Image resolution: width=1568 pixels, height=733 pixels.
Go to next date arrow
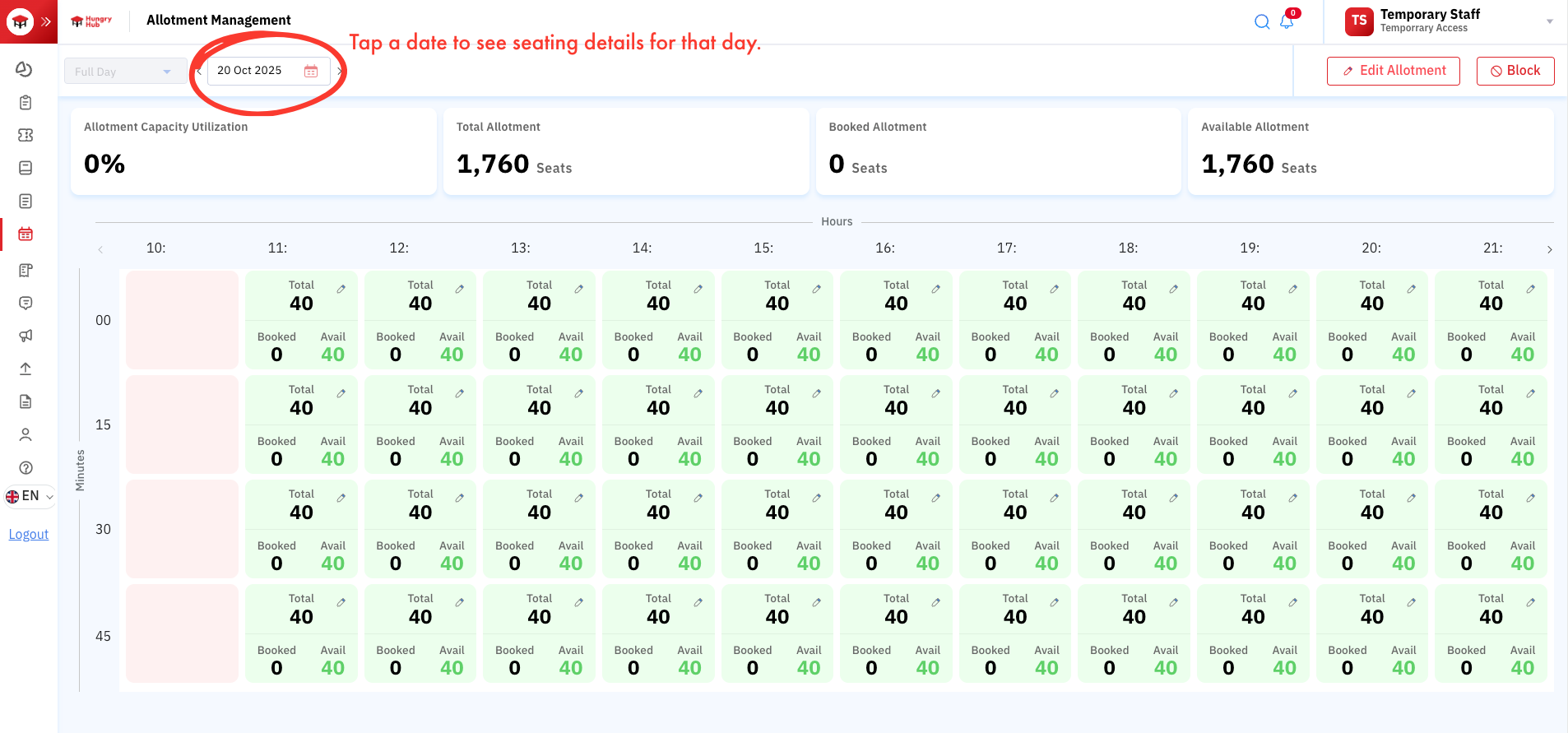[339, 71]
